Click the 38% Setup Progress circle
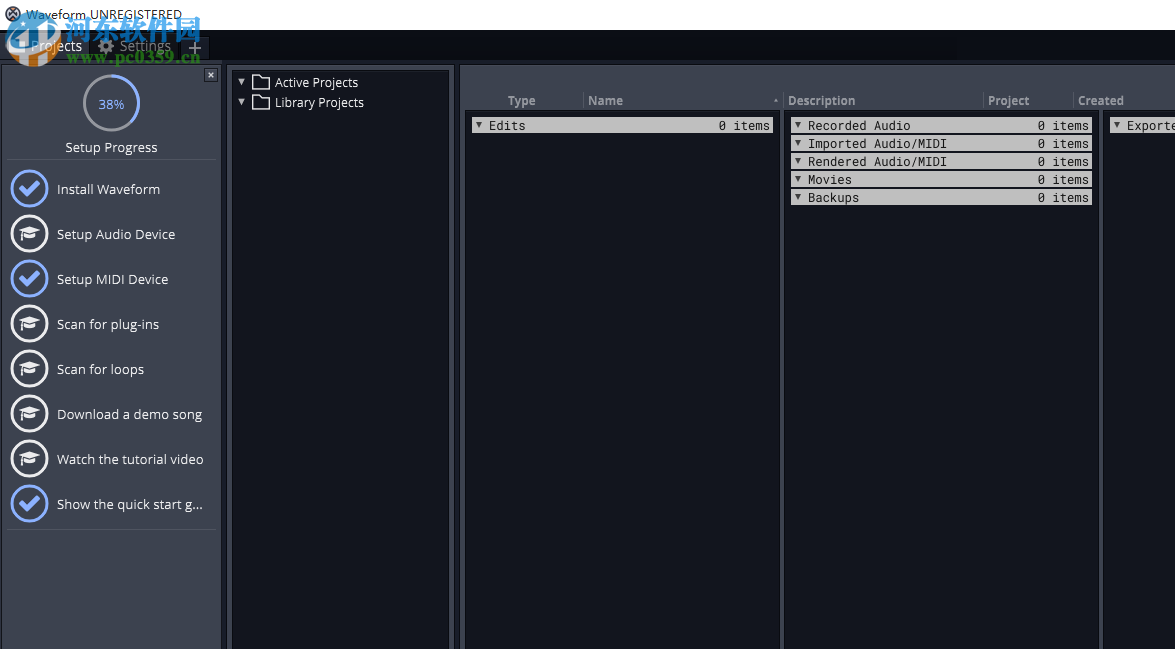1175x649 pixels. point(110,103)
